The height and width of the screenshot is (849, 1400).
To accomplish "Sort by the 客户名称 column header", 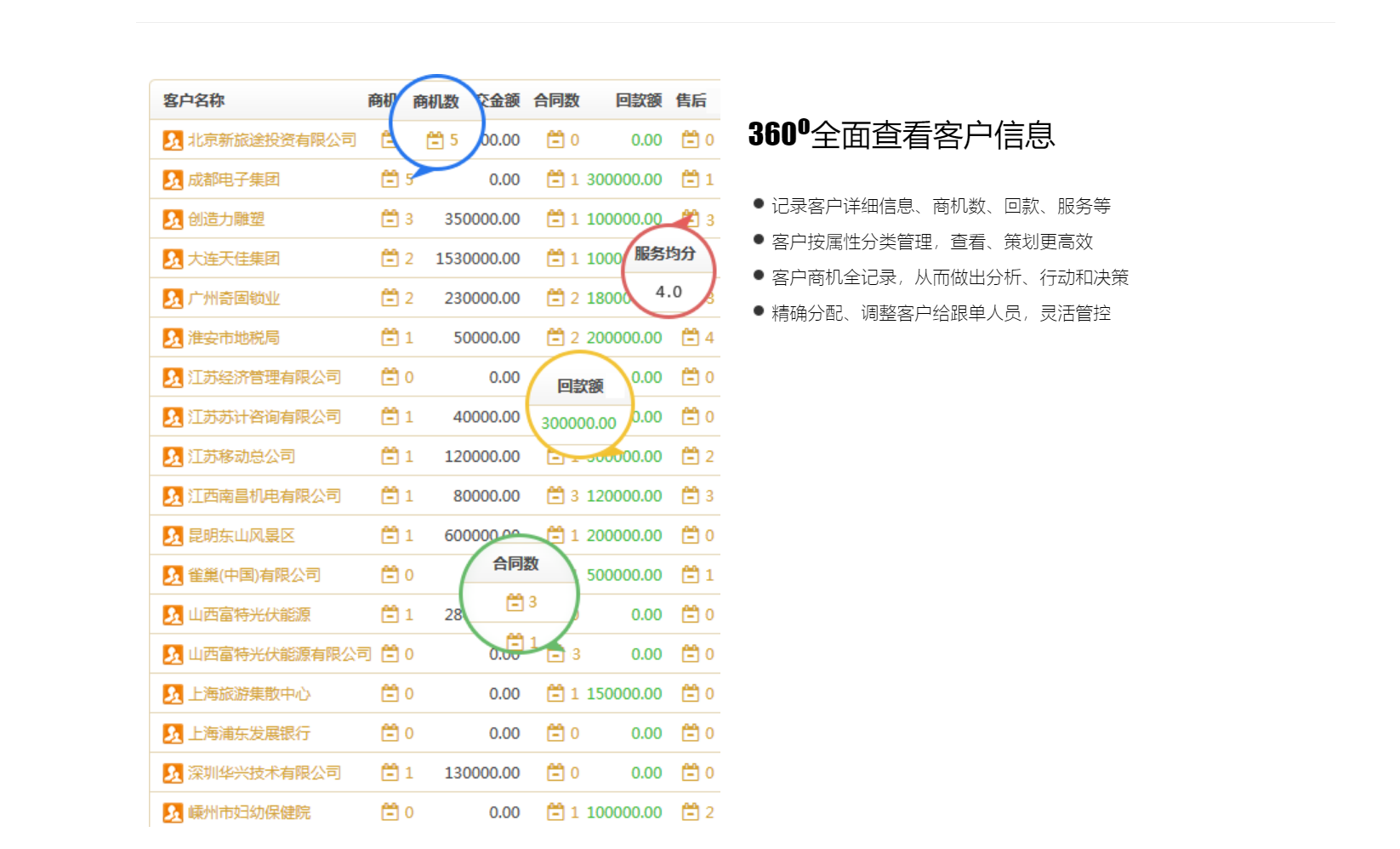I will [x=194, y=100].
